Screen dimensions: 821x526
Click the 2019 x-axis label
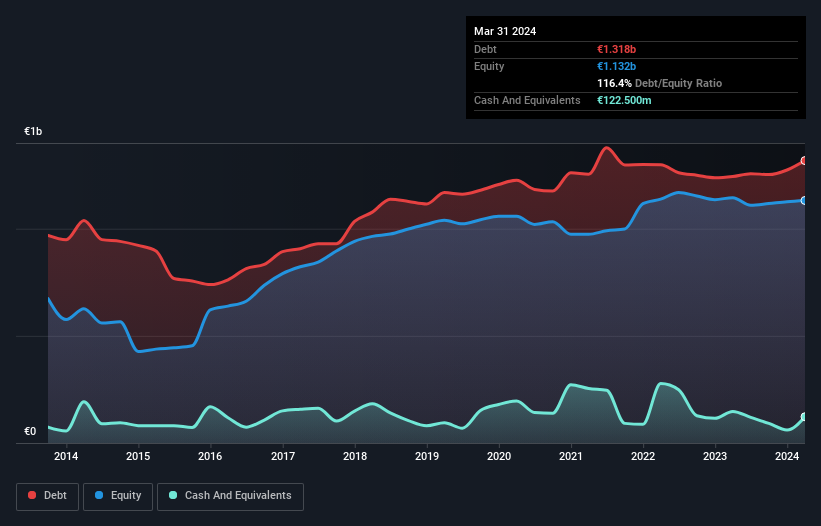click(427, 456)
